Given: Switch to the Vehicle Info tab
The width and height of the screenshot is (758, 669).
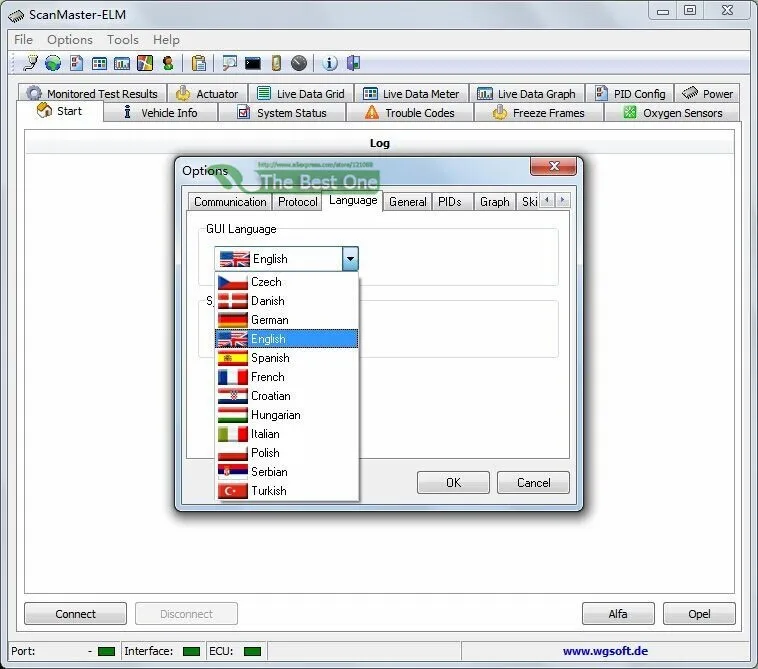Looking at the screenshot, I should coord(160,113).
